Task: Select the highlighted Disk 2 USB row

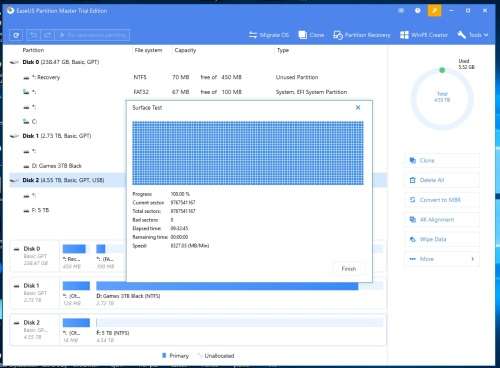Action: tap(68, 180)
